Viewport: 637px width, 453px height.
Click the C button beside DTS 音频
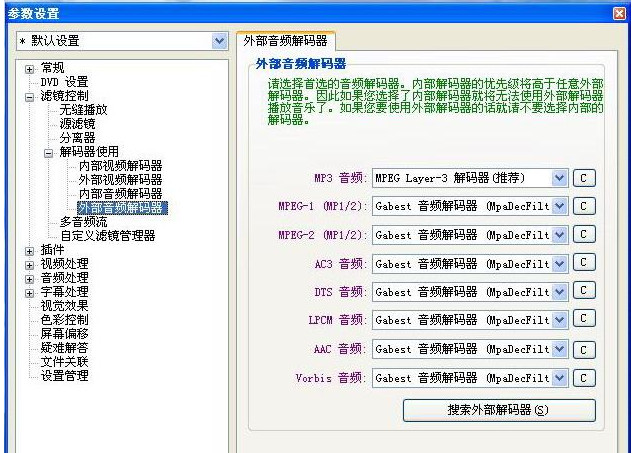pyautogui.click(x=584, y=292)
